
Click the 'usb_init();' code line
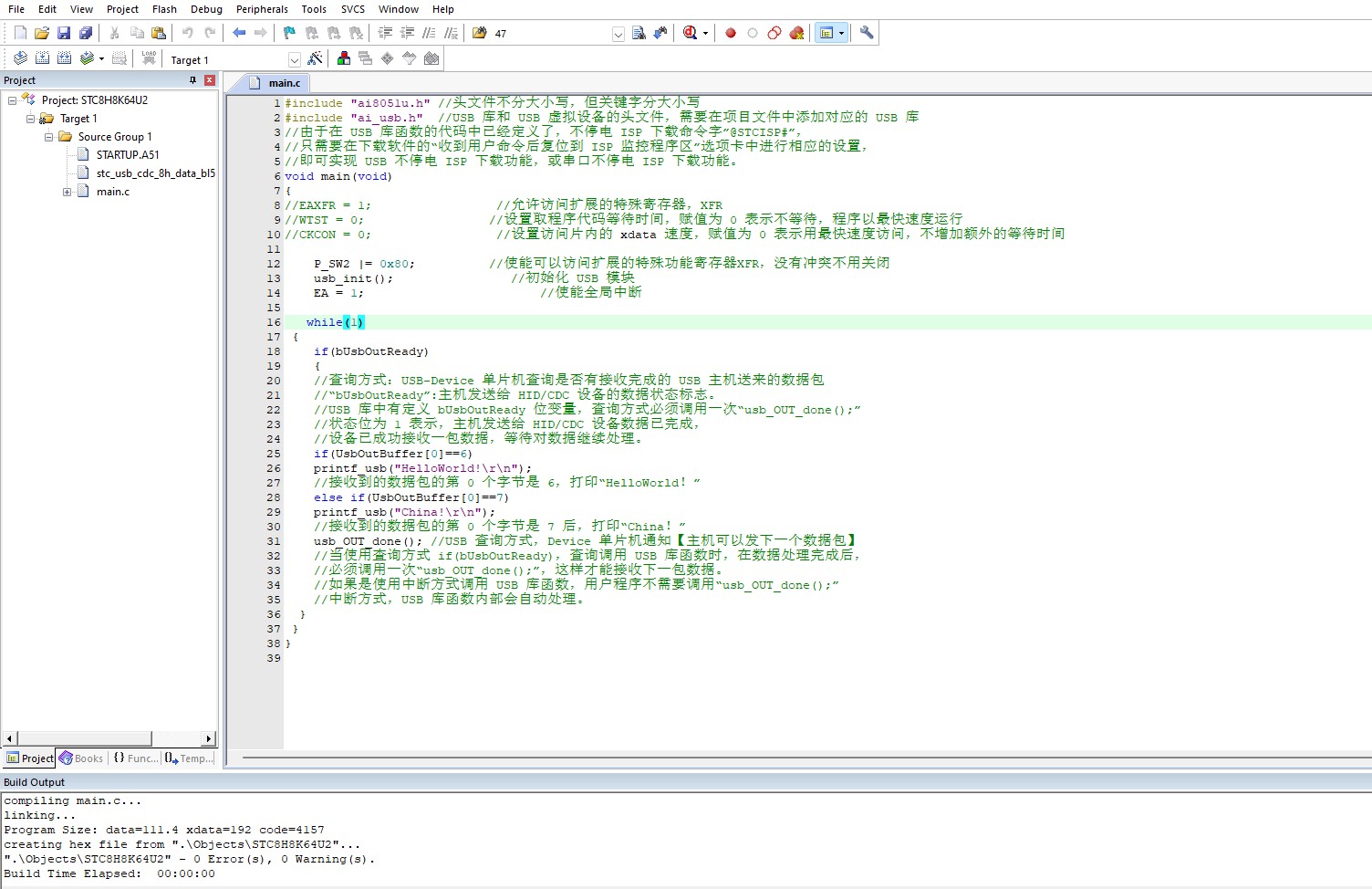(x=354, y=278)
